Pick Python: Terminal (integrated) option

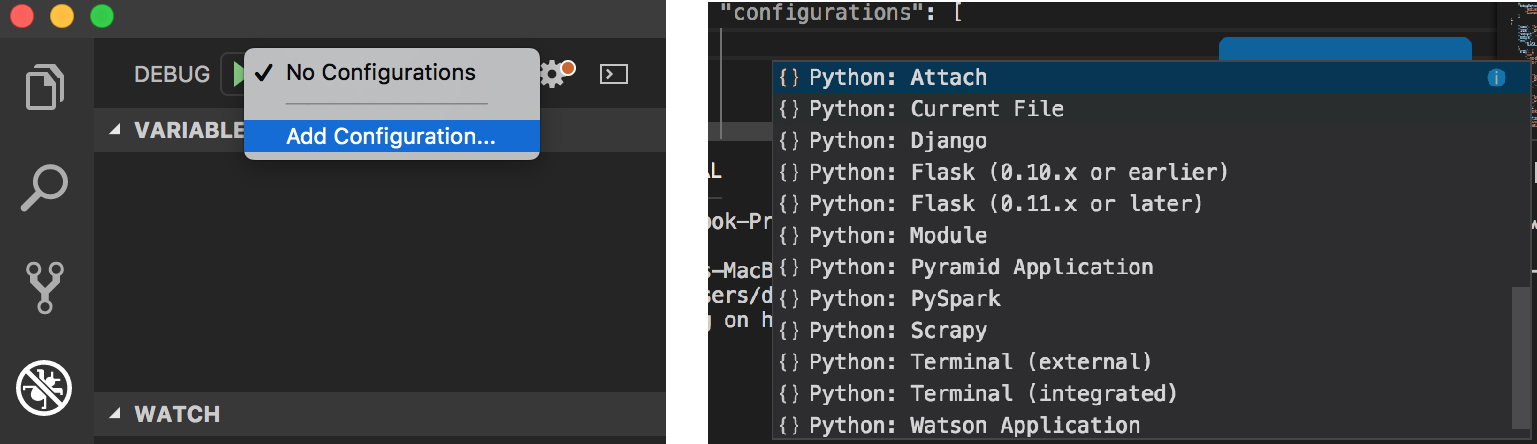click(992, 394)
